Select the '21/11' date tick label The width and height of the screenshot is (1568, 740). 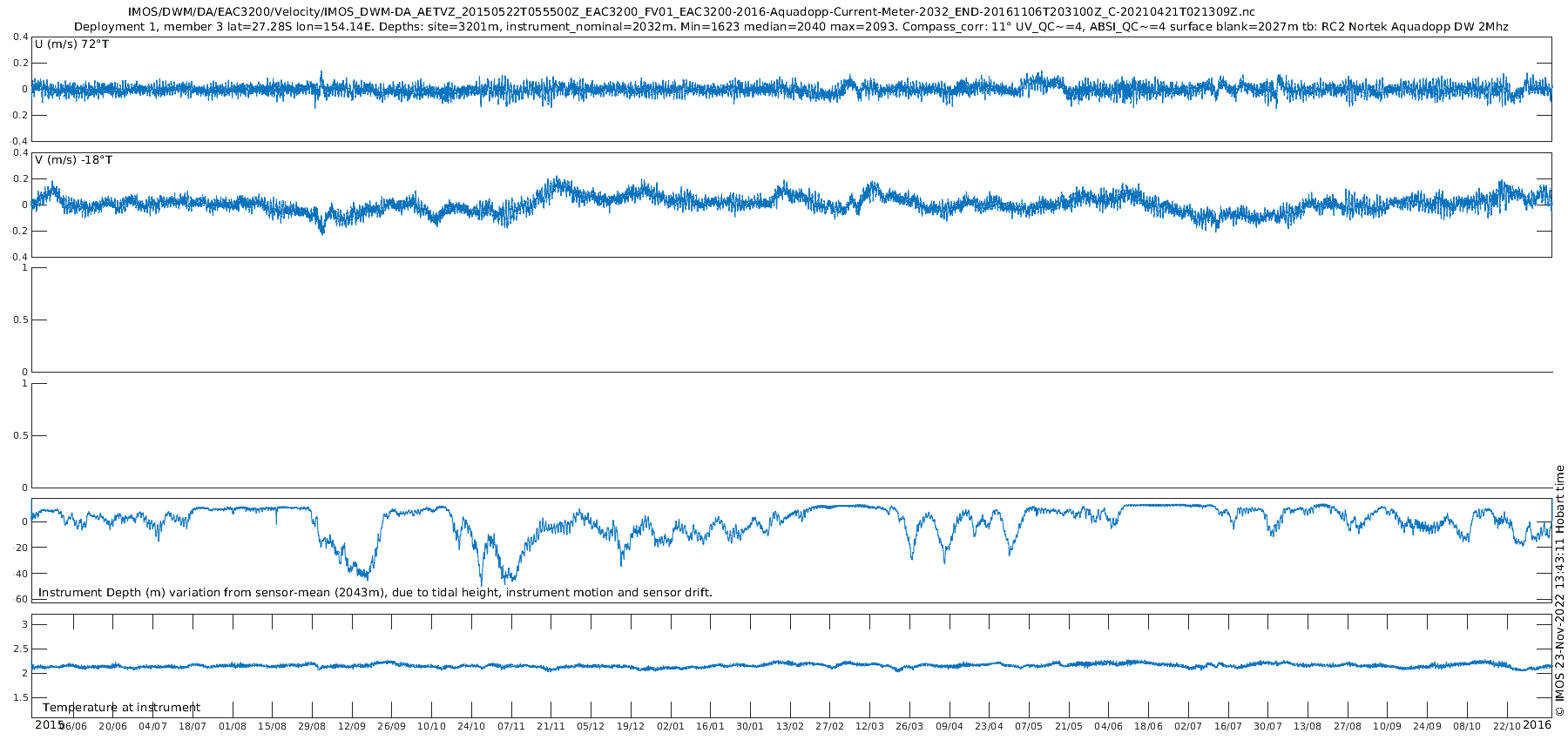(x=551, y=726)
